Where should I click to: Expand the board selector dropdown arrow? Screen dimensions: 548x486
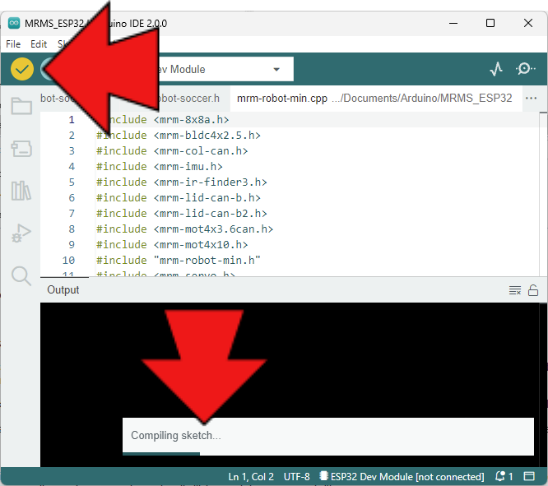click(276, 69)
